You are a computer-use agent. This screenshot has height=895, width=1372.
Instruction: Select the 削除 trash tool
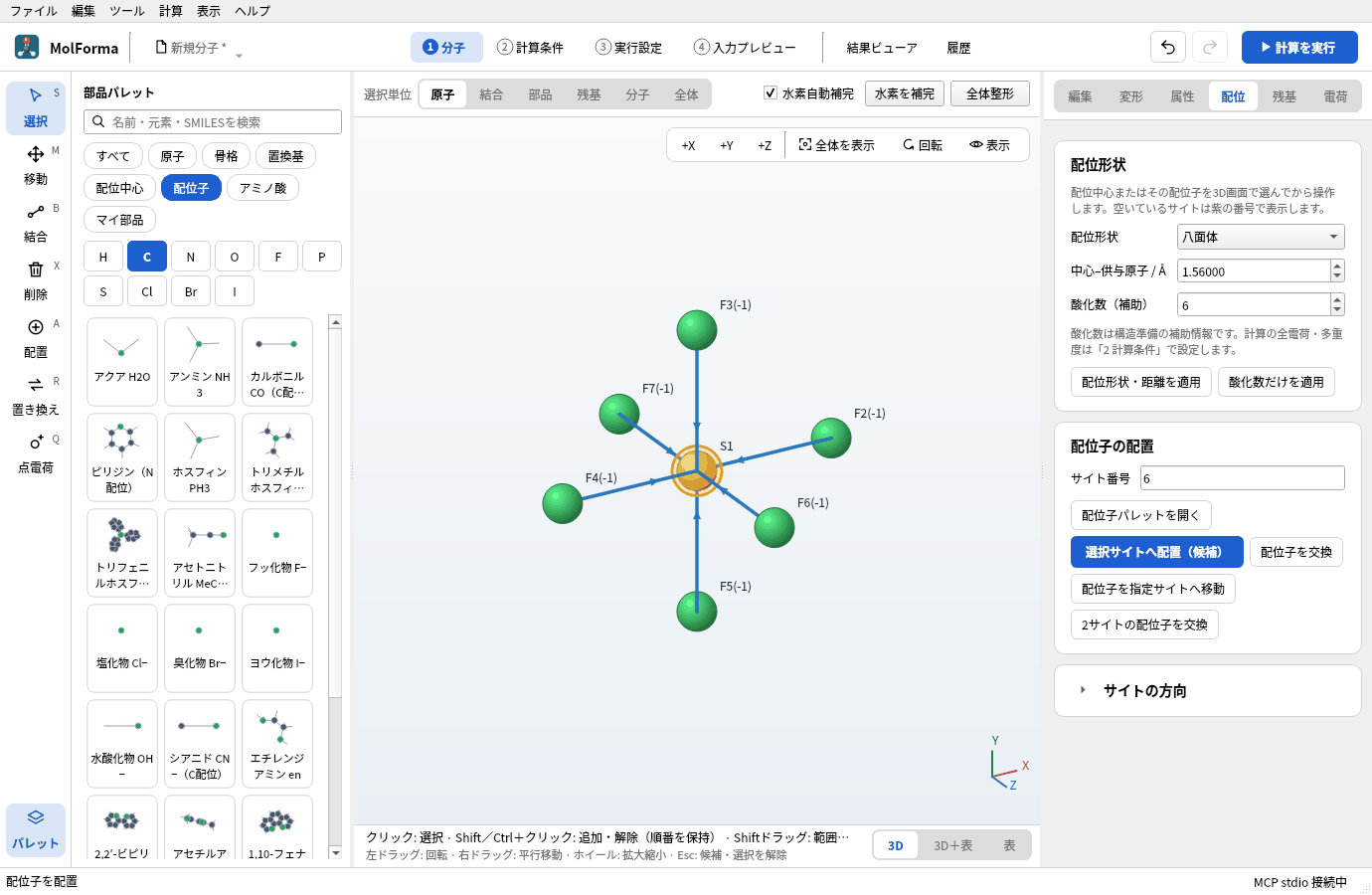point(36,280)
